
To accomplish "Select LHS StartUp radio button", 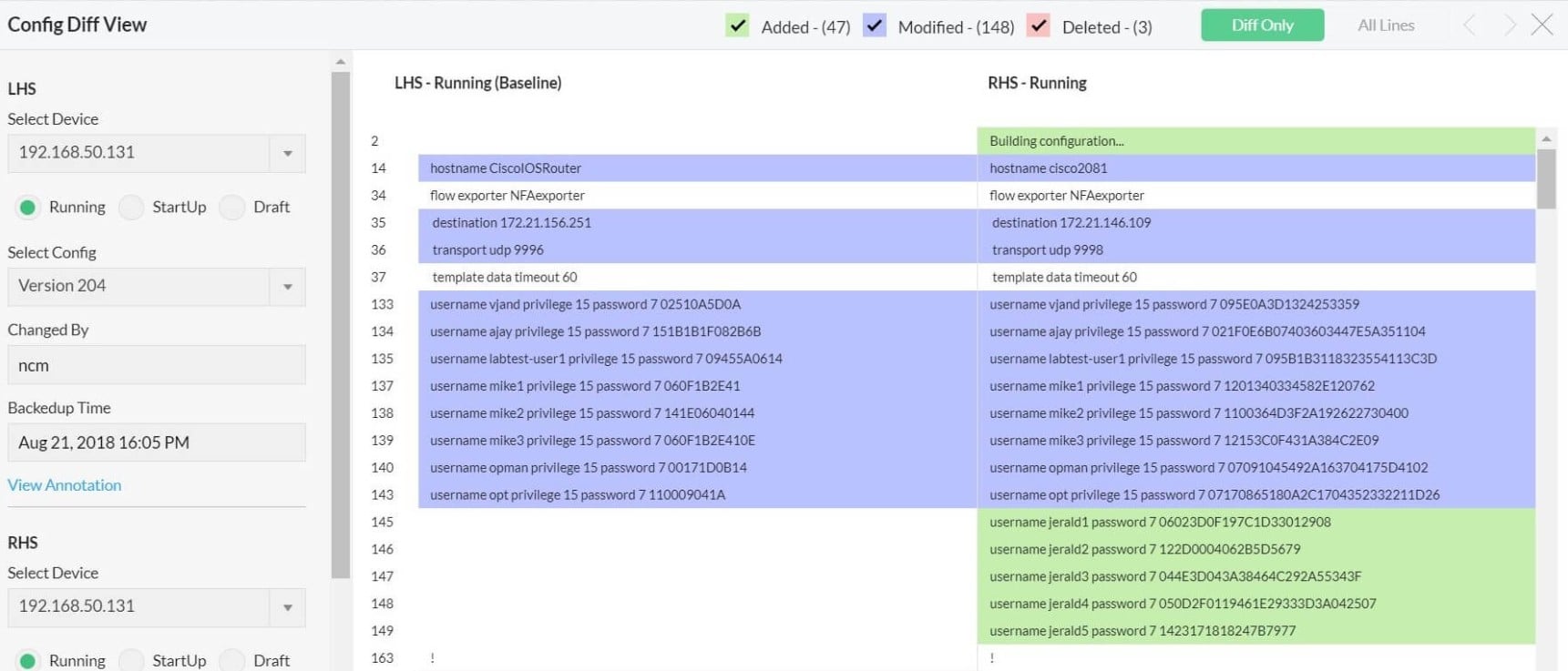I will (131, 208).
